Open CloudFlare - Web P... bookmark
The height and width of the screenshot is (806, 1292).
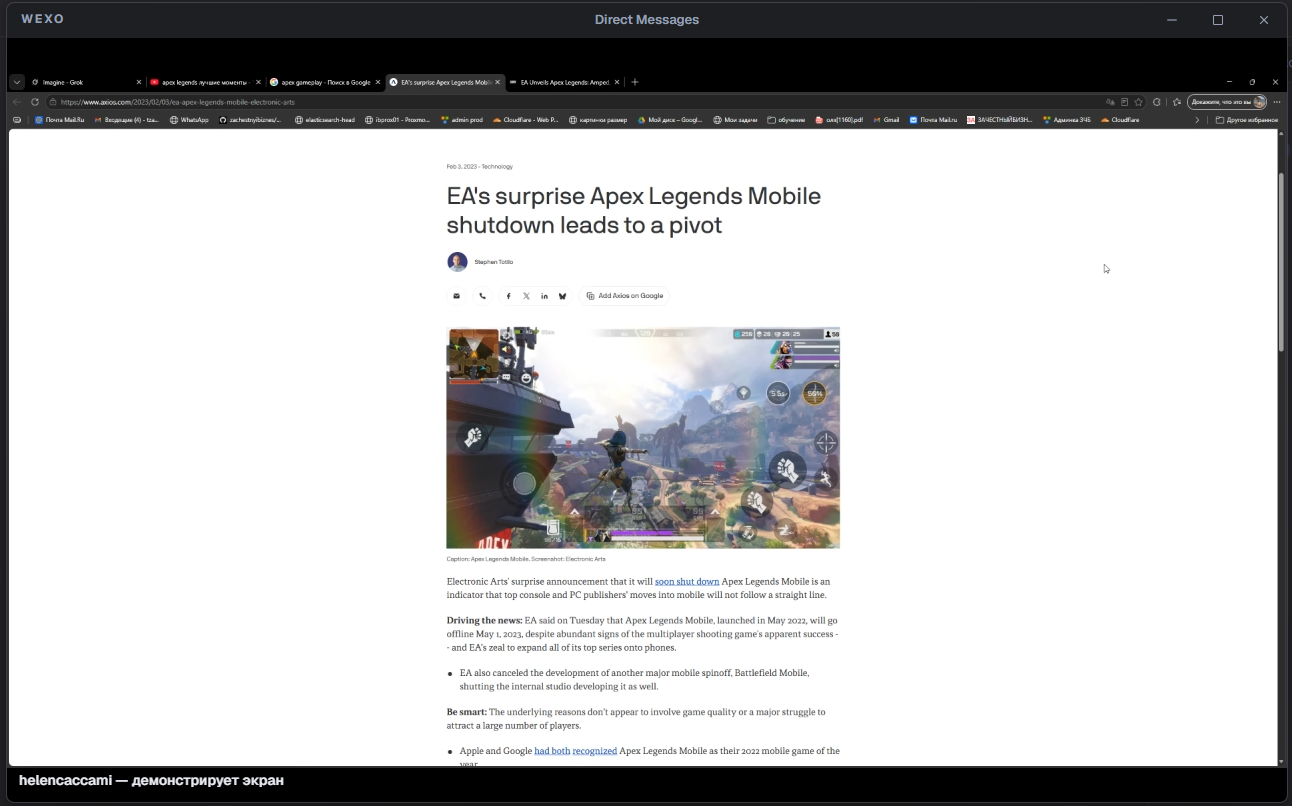pyautogui.click(x=525, y=120)
